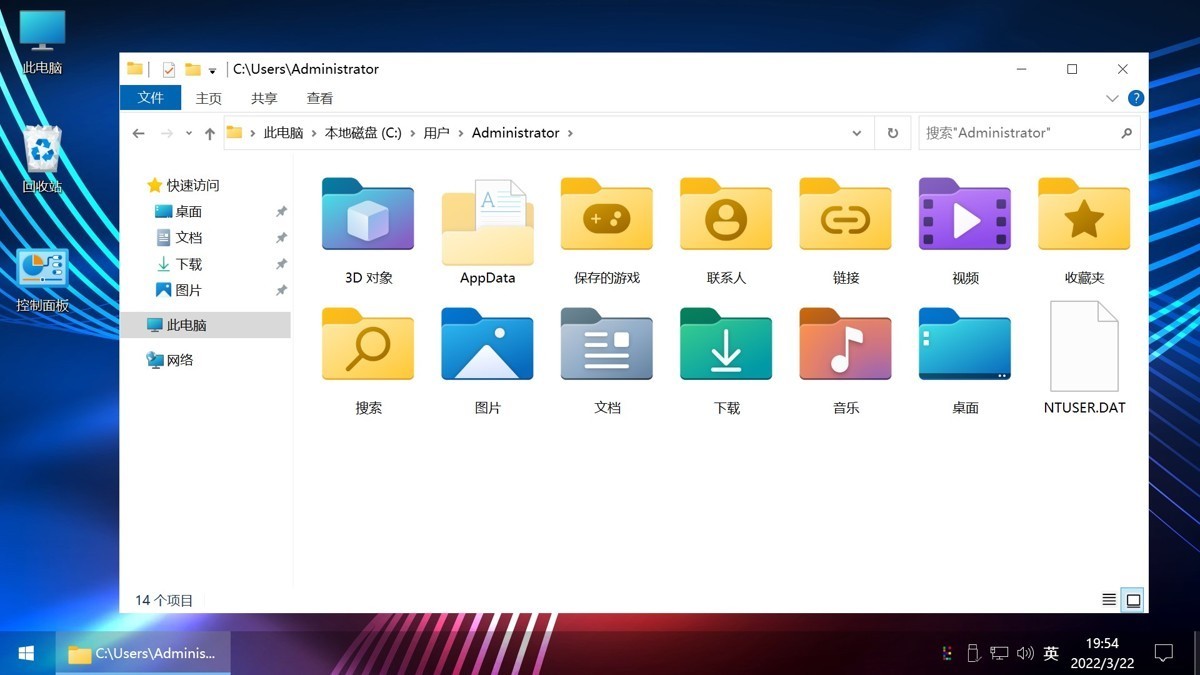Image resolution: width=1200 pixels, height=675 pixels.
Task: Refresh the current folder
Action: point(891,132)
